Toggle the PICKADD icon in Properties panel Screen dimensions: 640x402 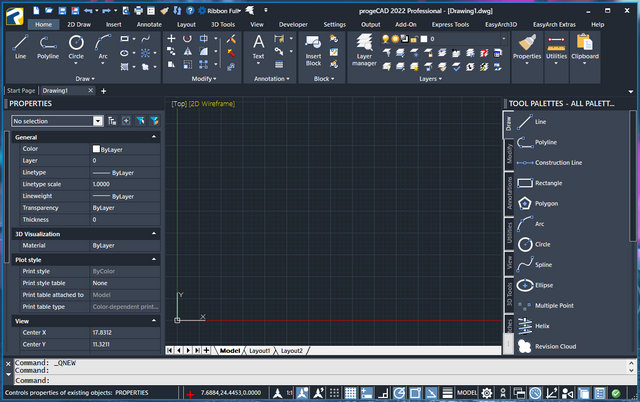[x=112, y=120]
